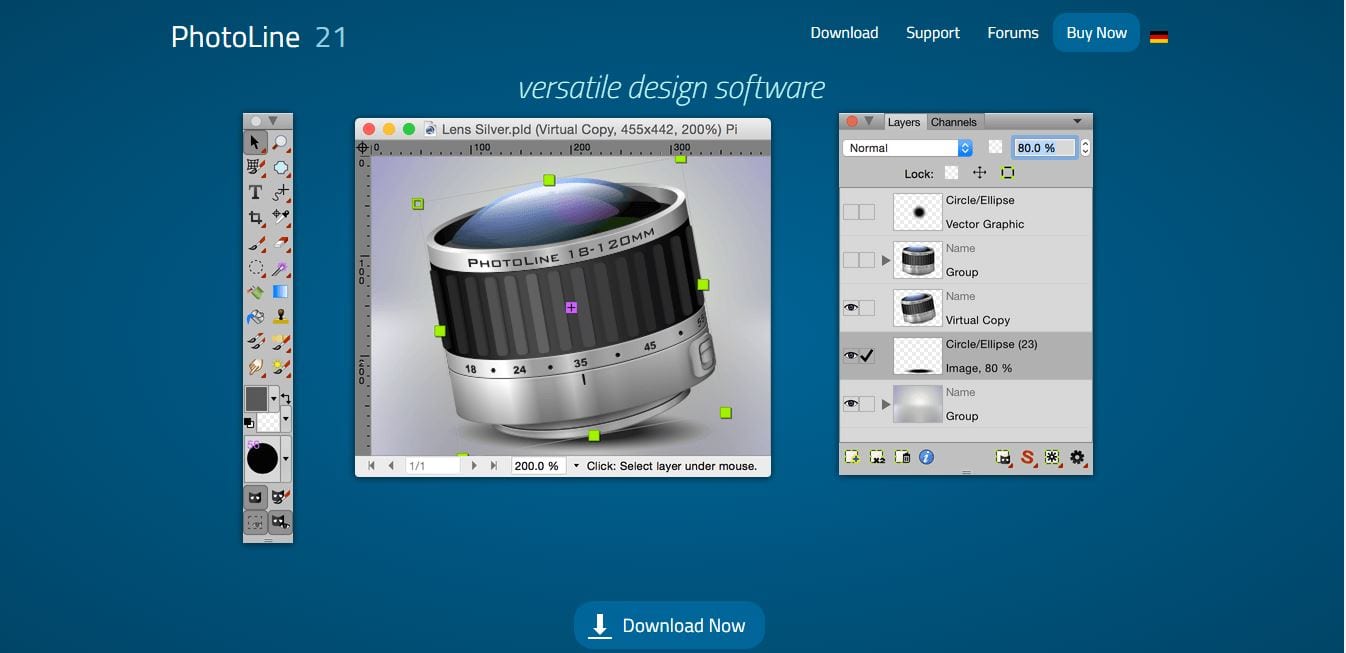Click the Buy Now button
Screen dimensions: 1346x653
coord(1096,33)
